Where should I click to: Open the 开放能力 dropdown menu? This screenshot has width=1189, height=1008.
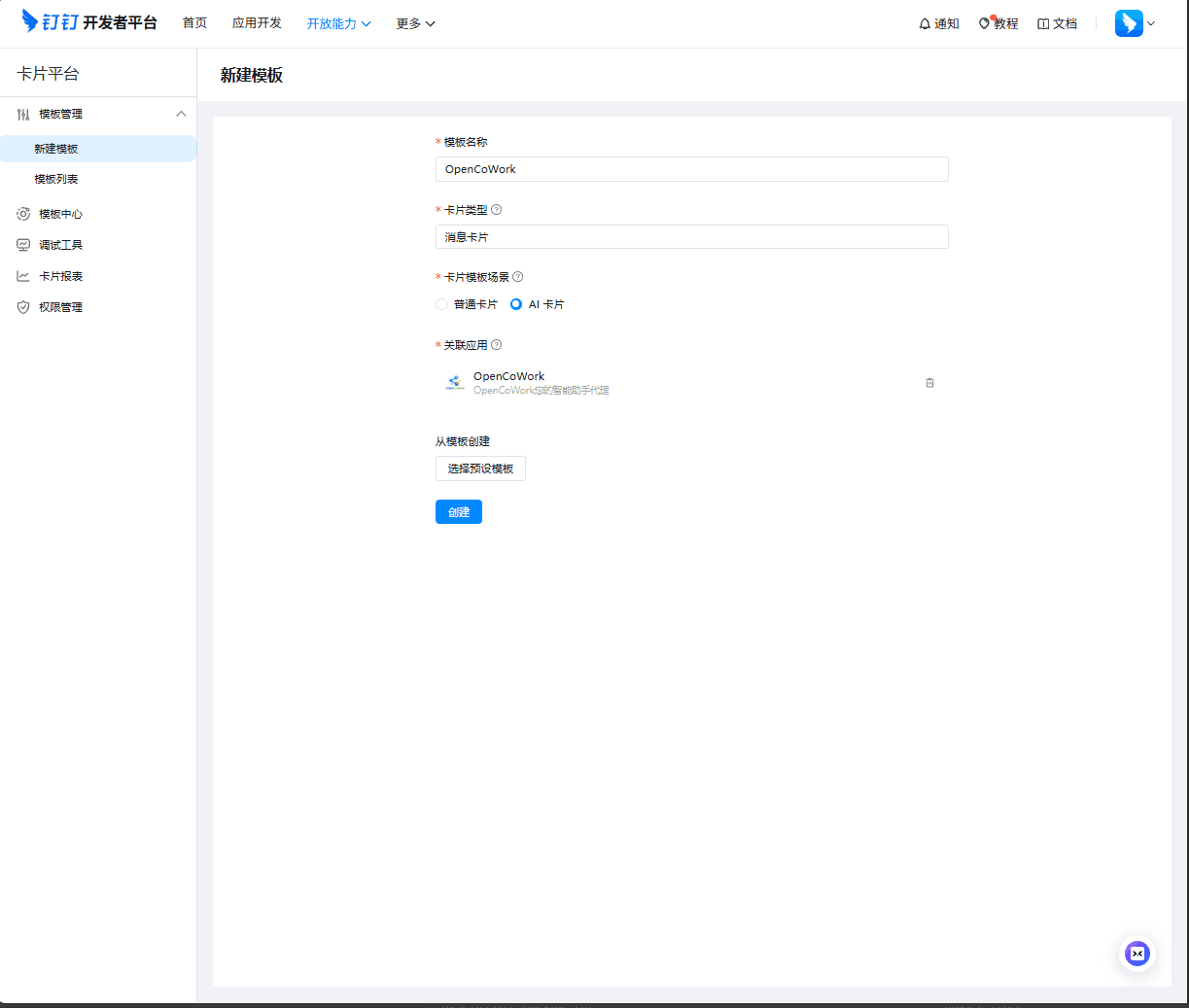point(338,22)
